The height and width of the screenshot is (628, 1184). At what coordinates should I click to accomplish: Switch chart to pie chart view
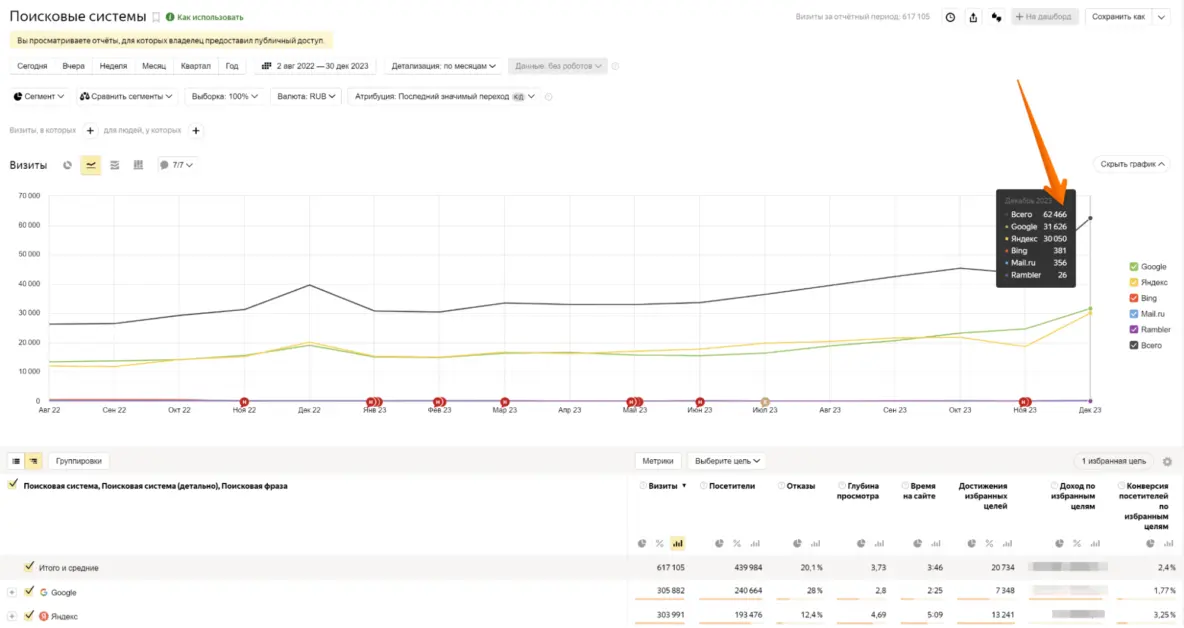point(68,165)
